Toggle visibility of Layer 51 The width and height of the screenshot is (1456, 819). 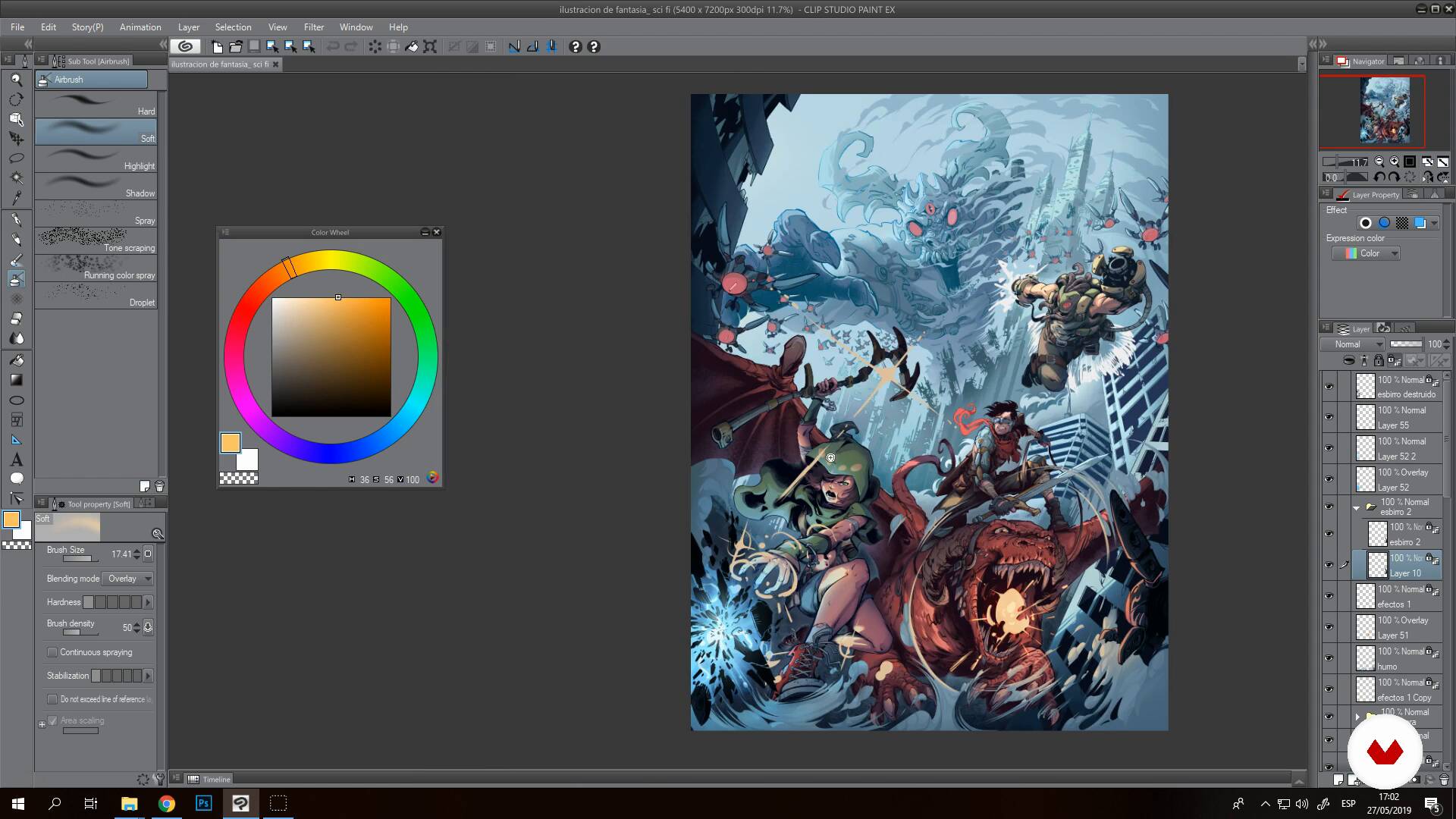coord(1329,627)
